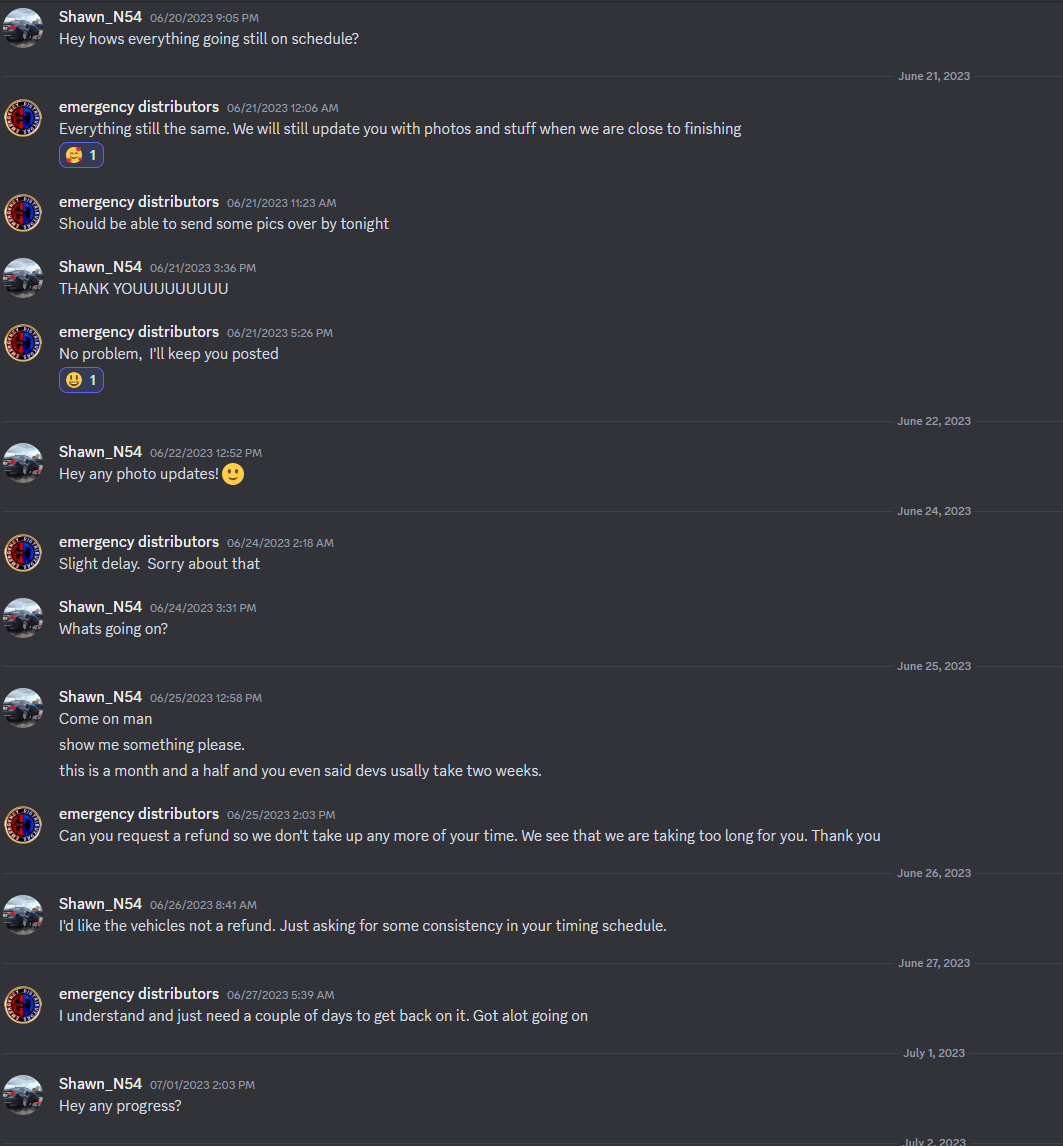Image resolution: width=1063 pixels, height=1146 pixels.
Task: Open Shawn_N54's avatar beside "Hey any progress?"
Action: (x=23, y=1095)
